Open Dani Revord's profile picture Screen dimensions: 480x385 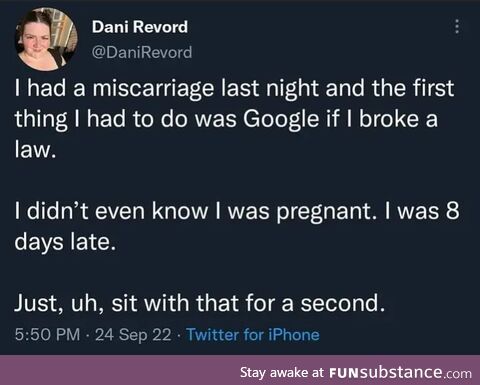47,39
